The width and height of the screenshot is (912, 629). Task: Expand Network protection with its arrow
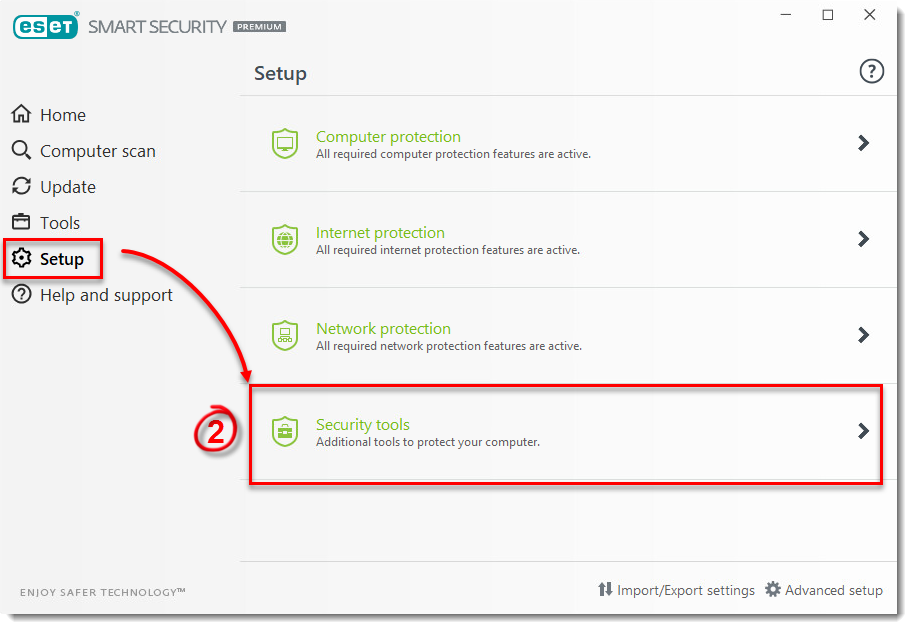click(x=863, y=335)
